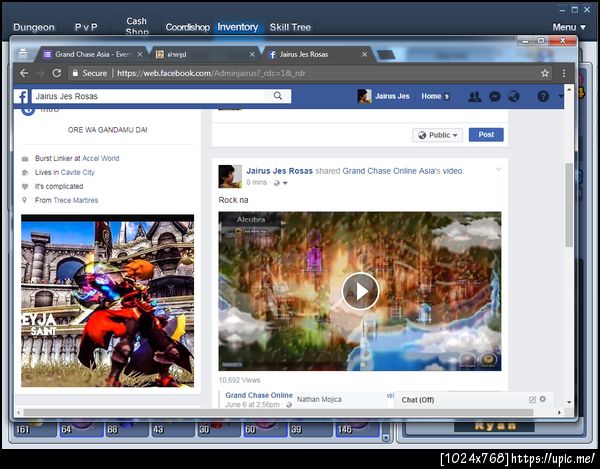Viewport: 600px width, 469px height.
Task: Open Quick Help question mark icon
Action: [x=543, y=96]
